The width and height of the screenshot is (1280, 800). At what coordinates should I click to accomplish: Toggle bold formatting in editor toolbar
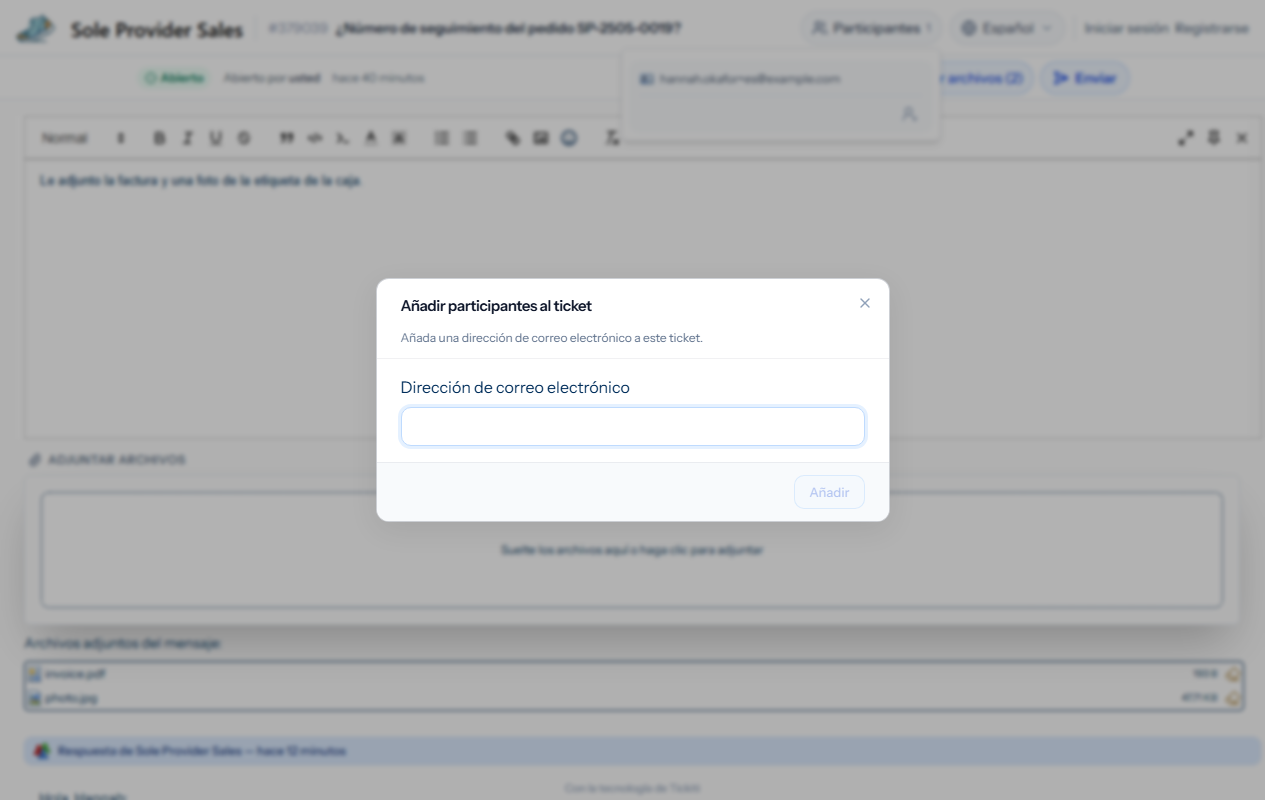tap(159, 138)
